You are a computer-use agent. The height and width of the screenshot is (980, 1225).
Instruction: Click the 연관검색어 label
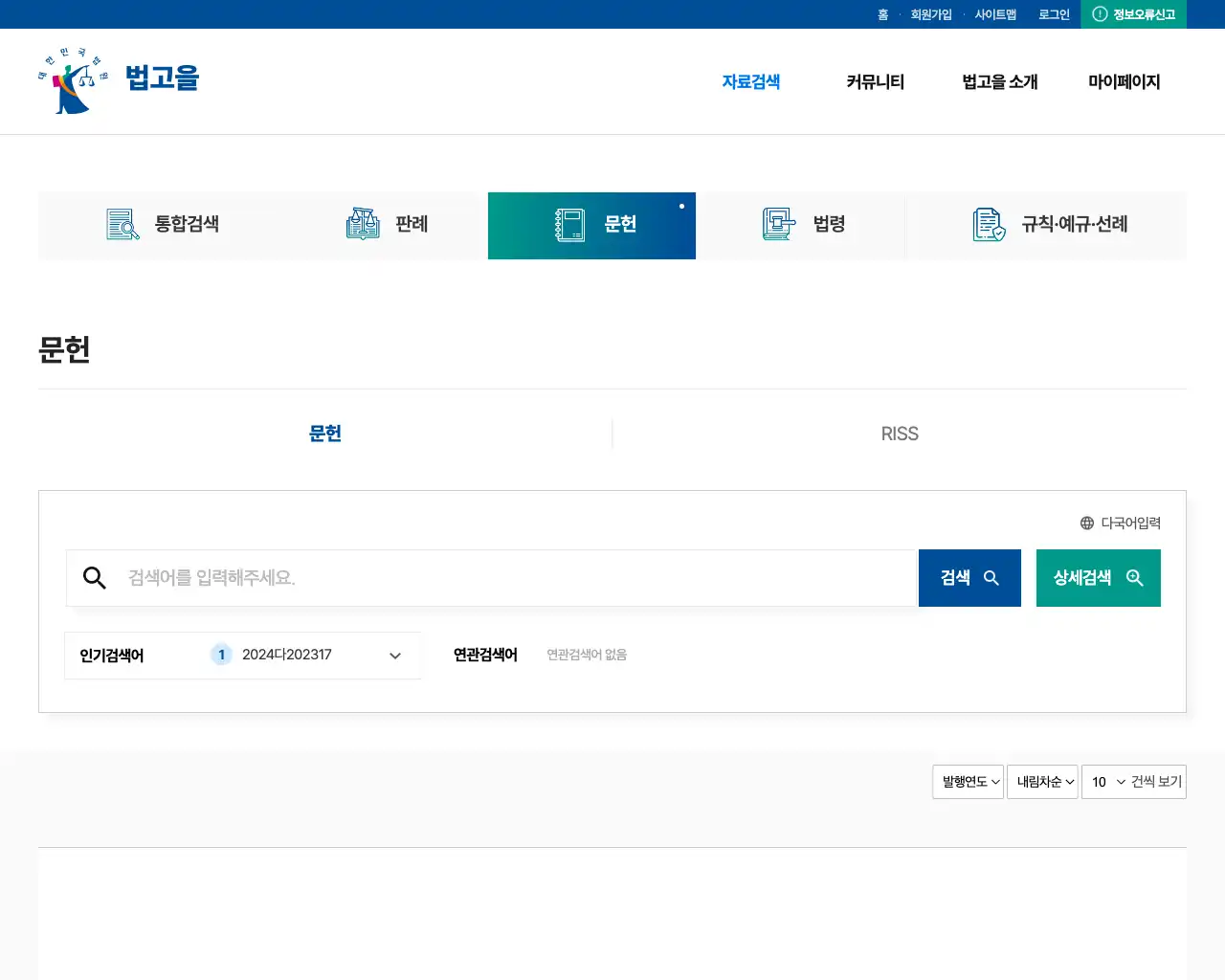point(485,655)
